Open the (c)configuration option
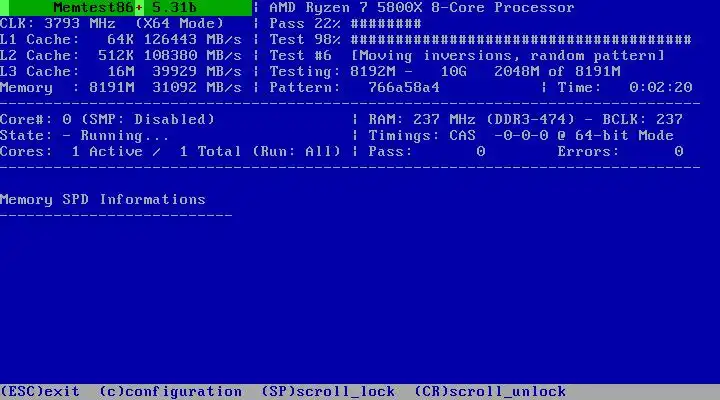 (170, 391)
